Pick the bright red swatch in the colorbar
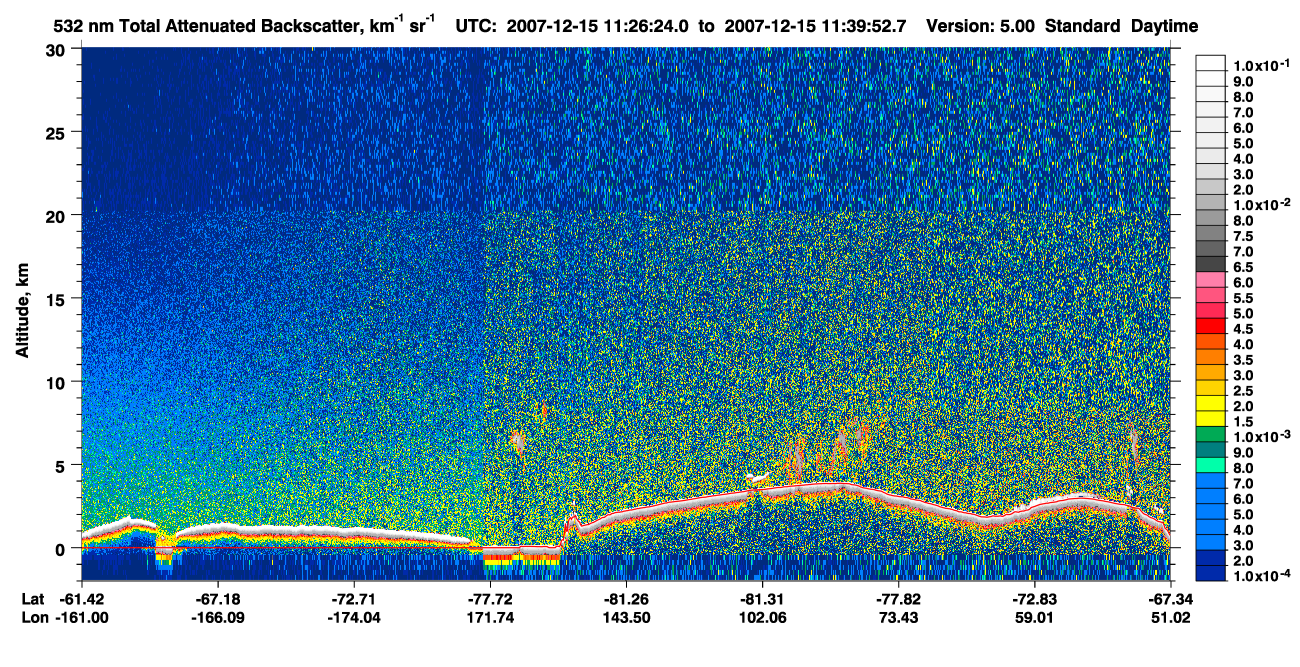Image resolution: width=1300 pixels, height=667 pixels. [x=1211, y=327]
